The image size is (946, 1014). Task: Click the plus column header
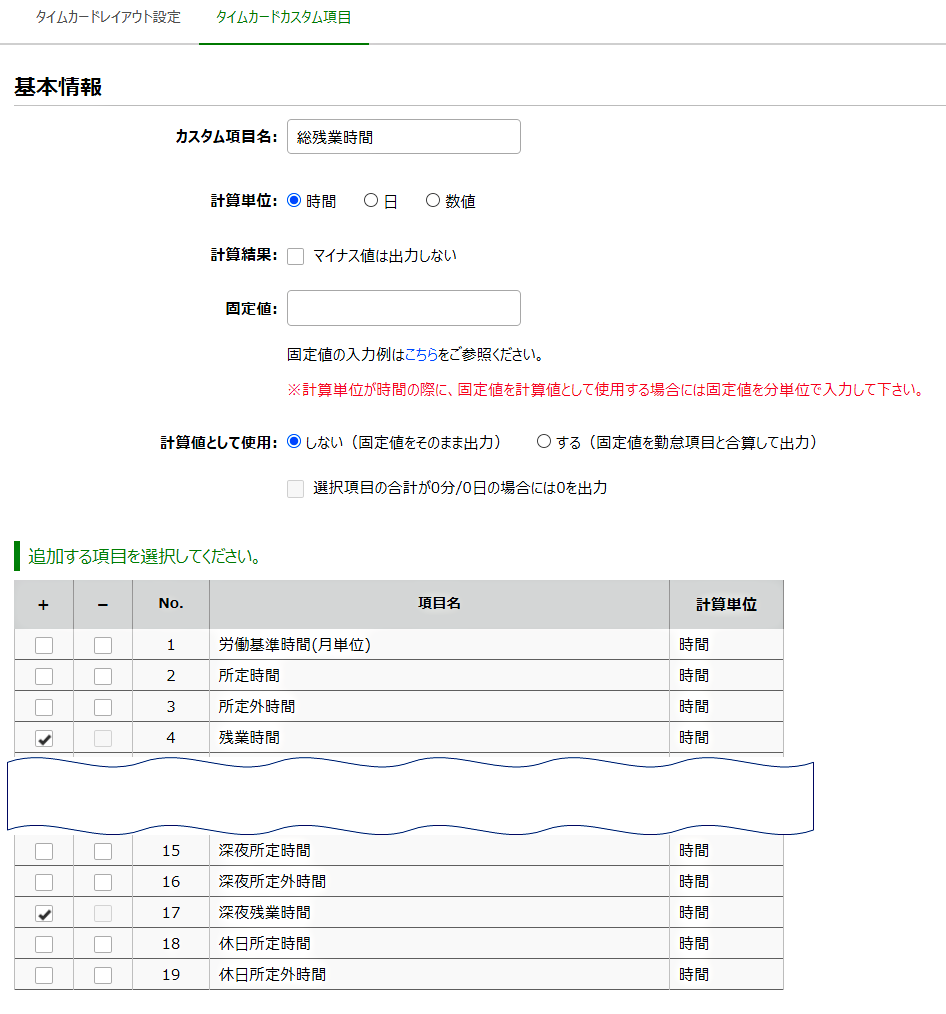point(43,604)
